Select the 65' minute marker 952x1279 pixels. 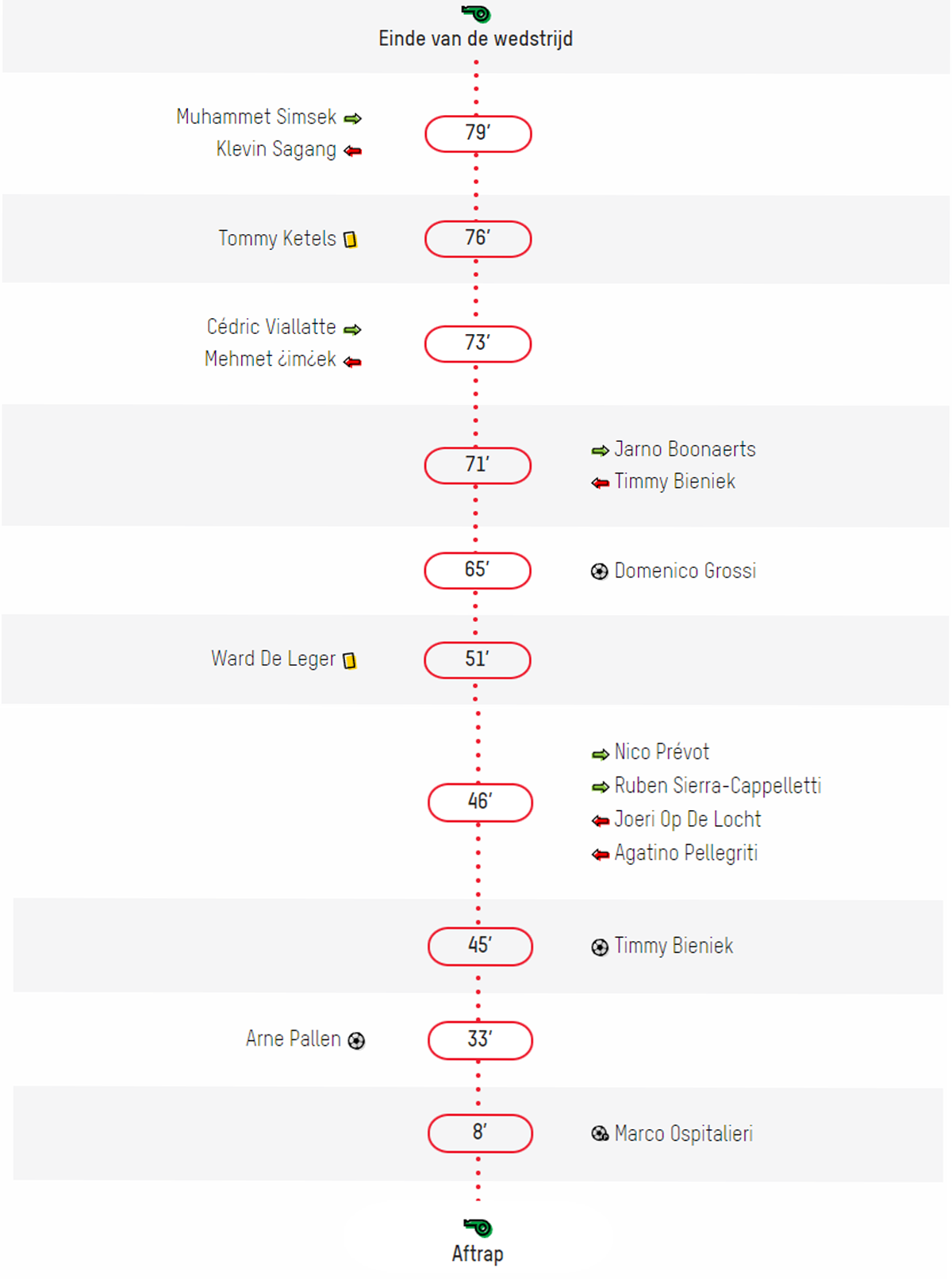pyautogui.click(x=478, y=570)
